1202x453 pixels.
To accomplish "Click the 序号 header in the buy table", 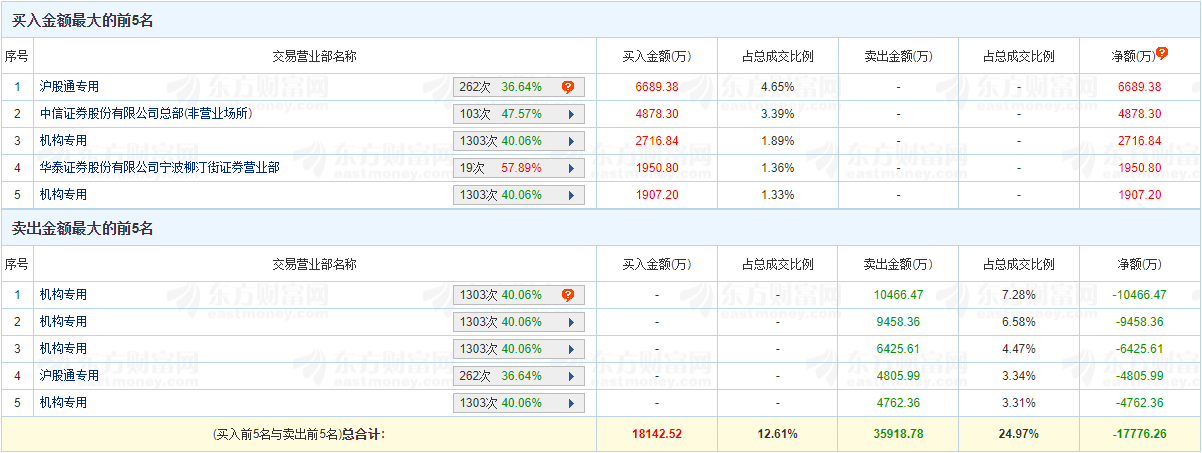I will click(17, 56).
